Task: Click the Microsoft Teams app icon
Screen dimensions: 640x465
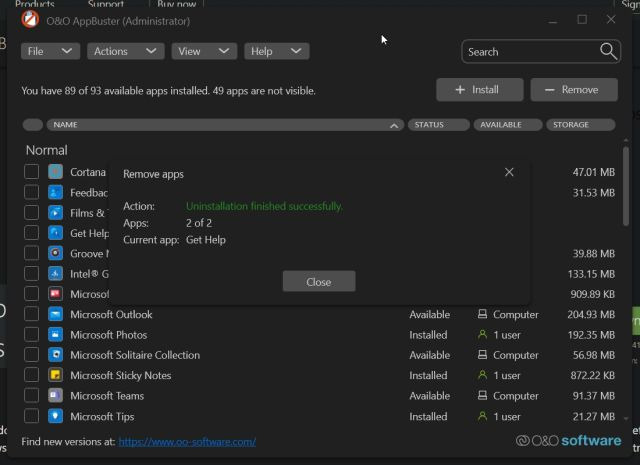Action: point(56,396)
